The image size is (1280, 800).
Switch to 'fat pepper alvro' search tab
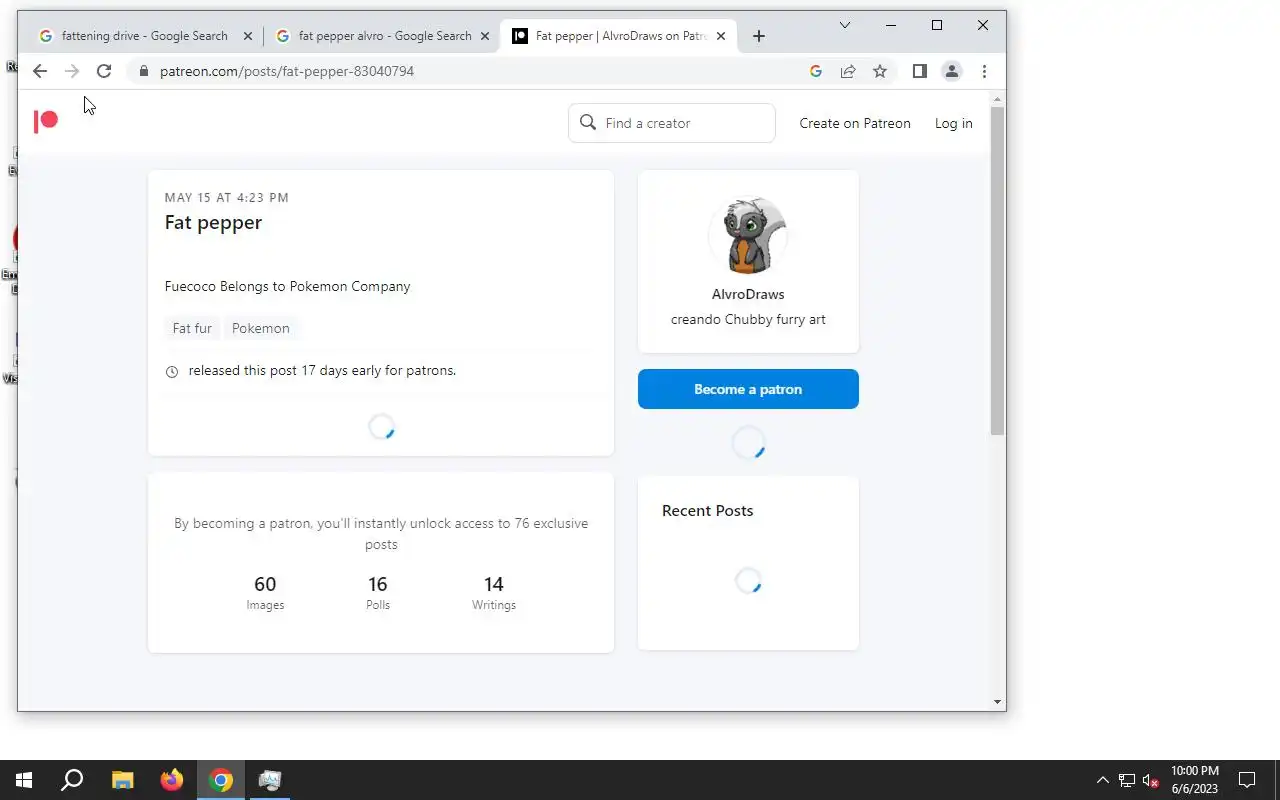coord(384,36)
